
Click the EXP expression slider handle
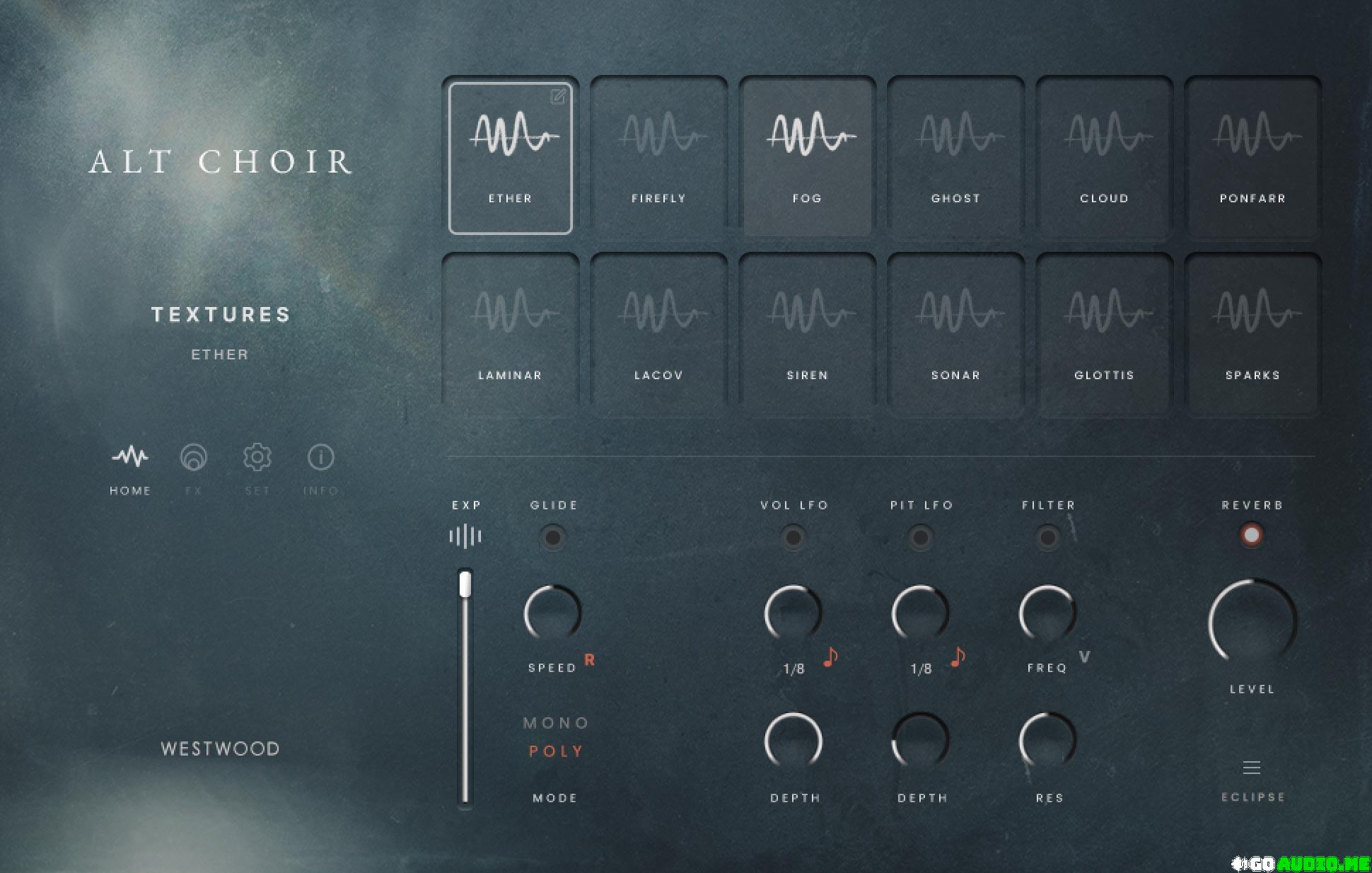pos(465,584)
